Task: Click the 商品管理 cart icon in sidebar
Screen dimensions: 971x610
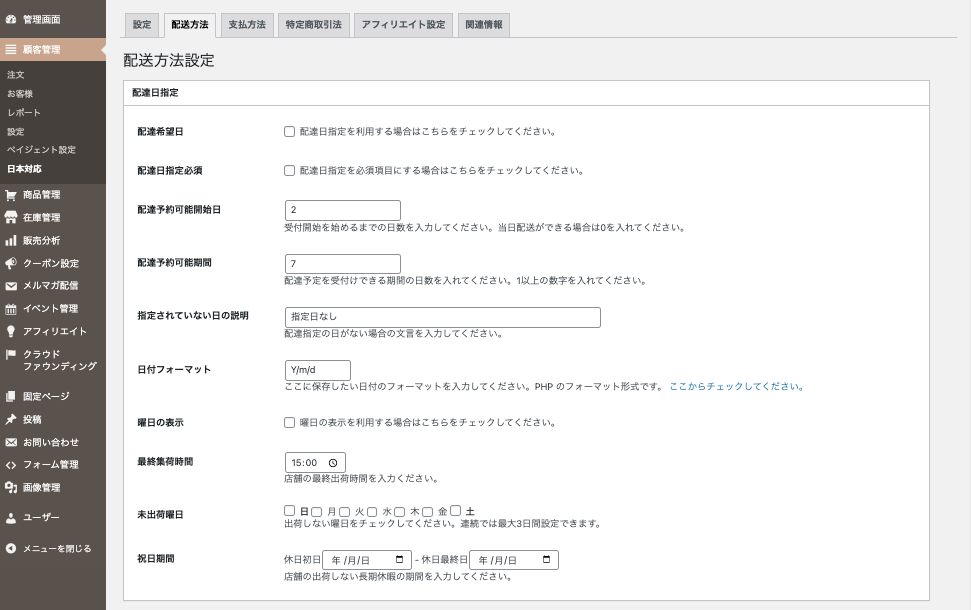Action: 11,195
